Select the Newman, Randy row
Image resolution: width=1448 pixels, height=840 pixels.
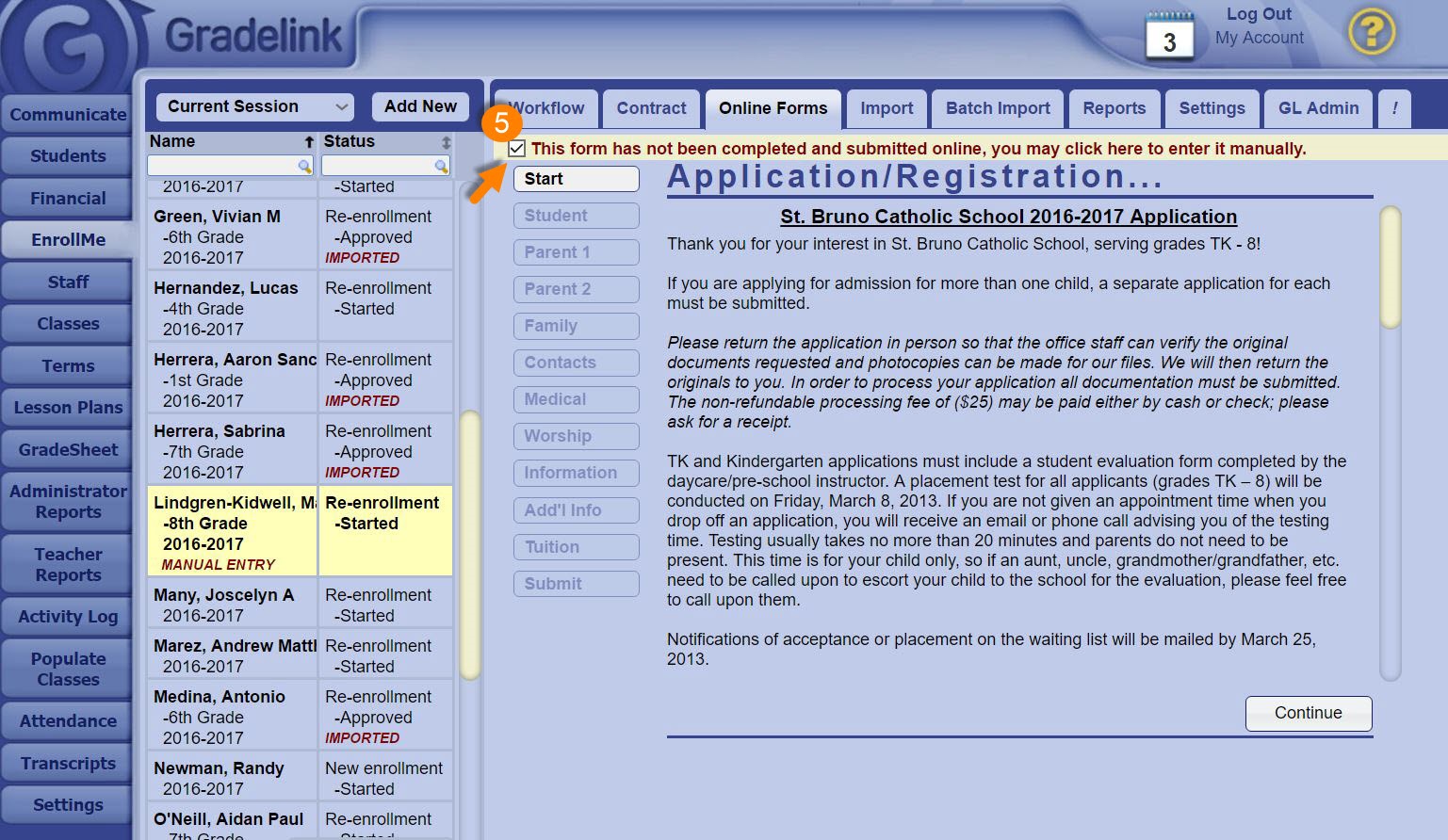[300, 777]
